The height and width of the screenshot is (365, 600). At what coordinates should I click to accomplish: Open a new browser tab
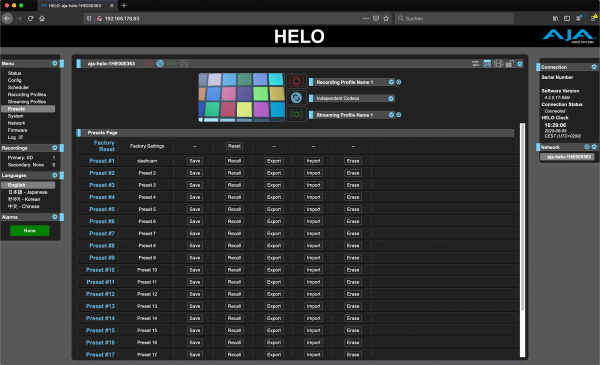124,5
